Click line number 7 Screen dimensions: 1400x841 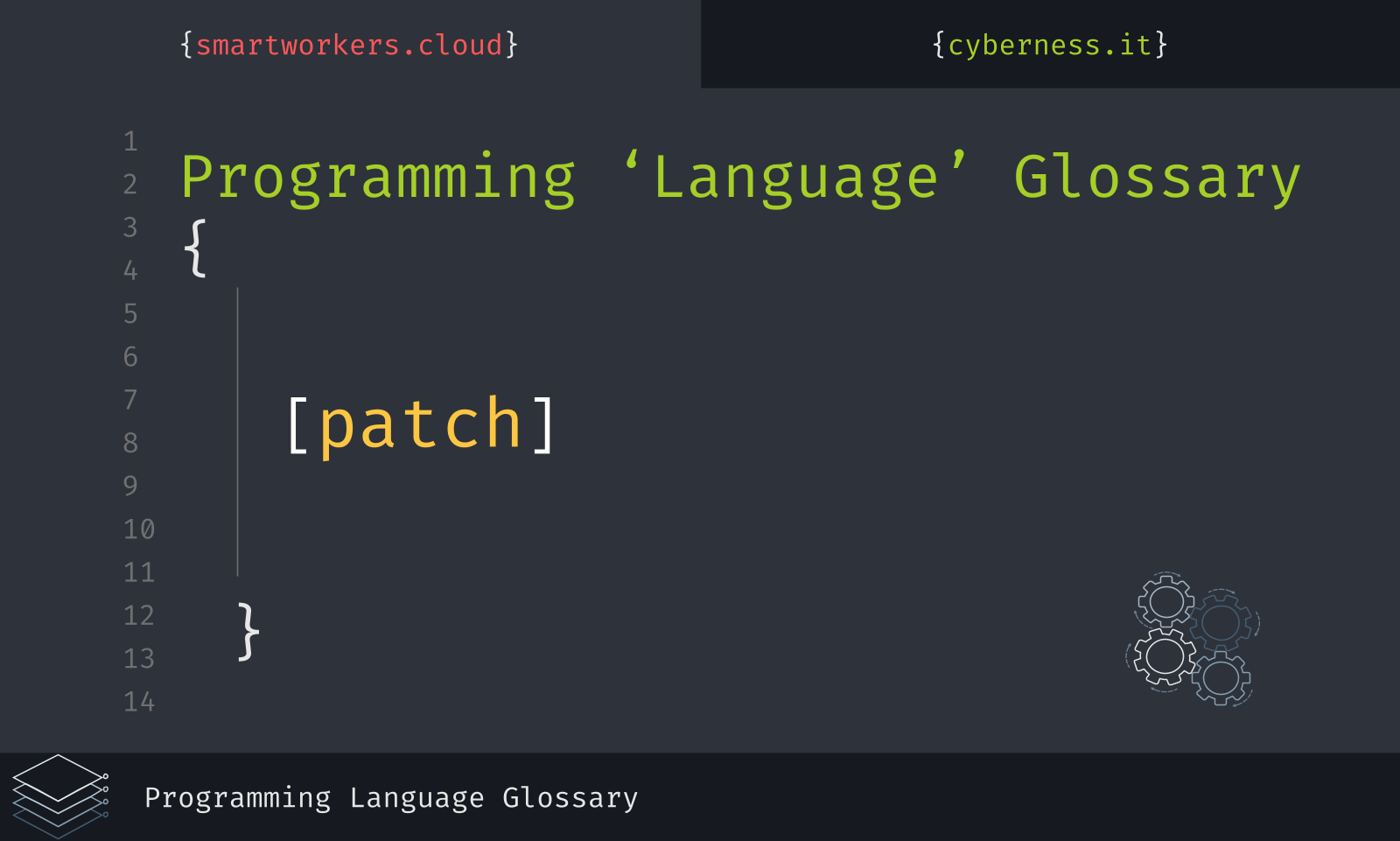130,400
